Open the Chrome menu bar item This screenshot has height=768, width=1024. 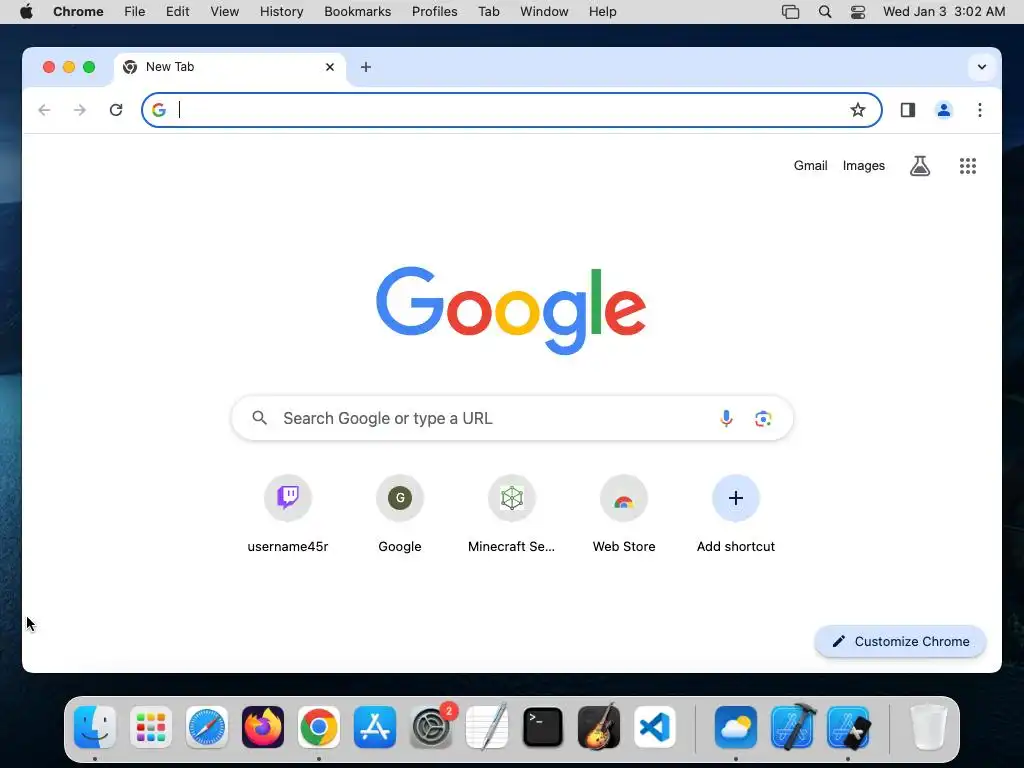pyautogui.click(x=78, y=12)
